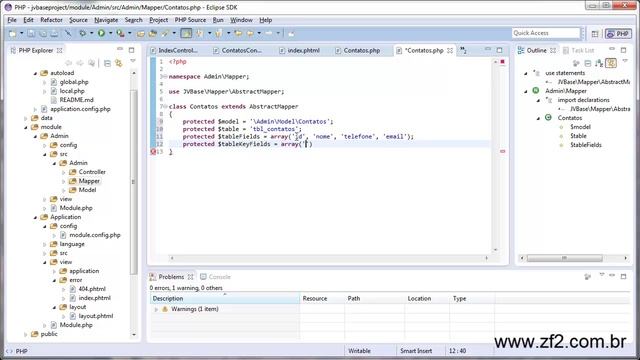The image size is (640, 360).
Task: Maximize the PHP Explorer panel
Action: (x=131, y=50)
